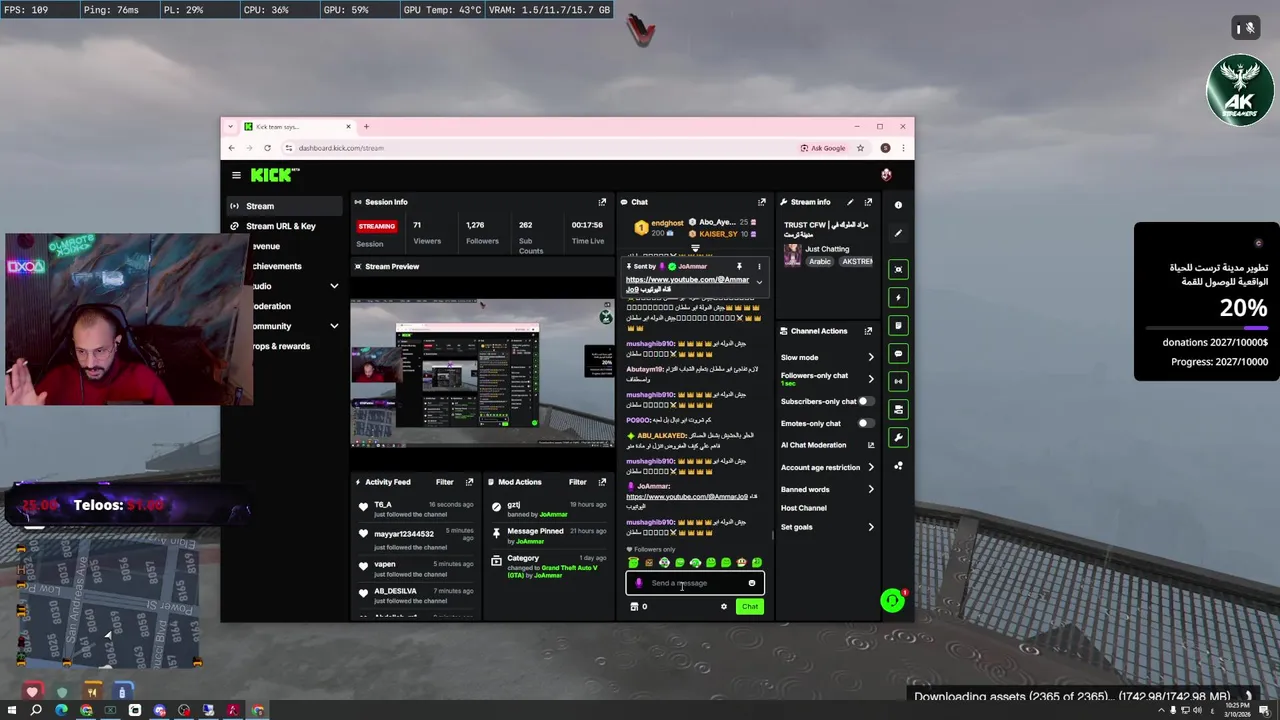Click the pin icon on pinned message
Image resolution: width=1280 pixels, height=720 pixels.
click(739, 267)
